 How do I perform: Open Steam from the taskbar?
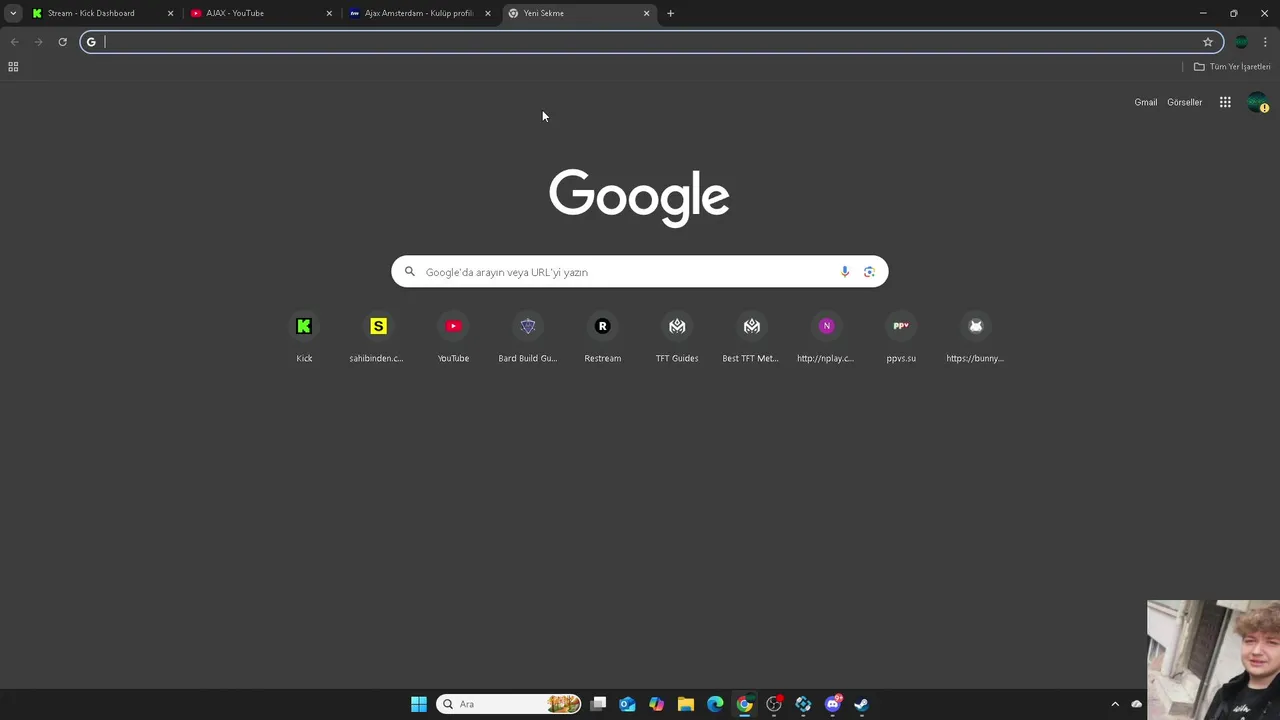click(861, 704)
